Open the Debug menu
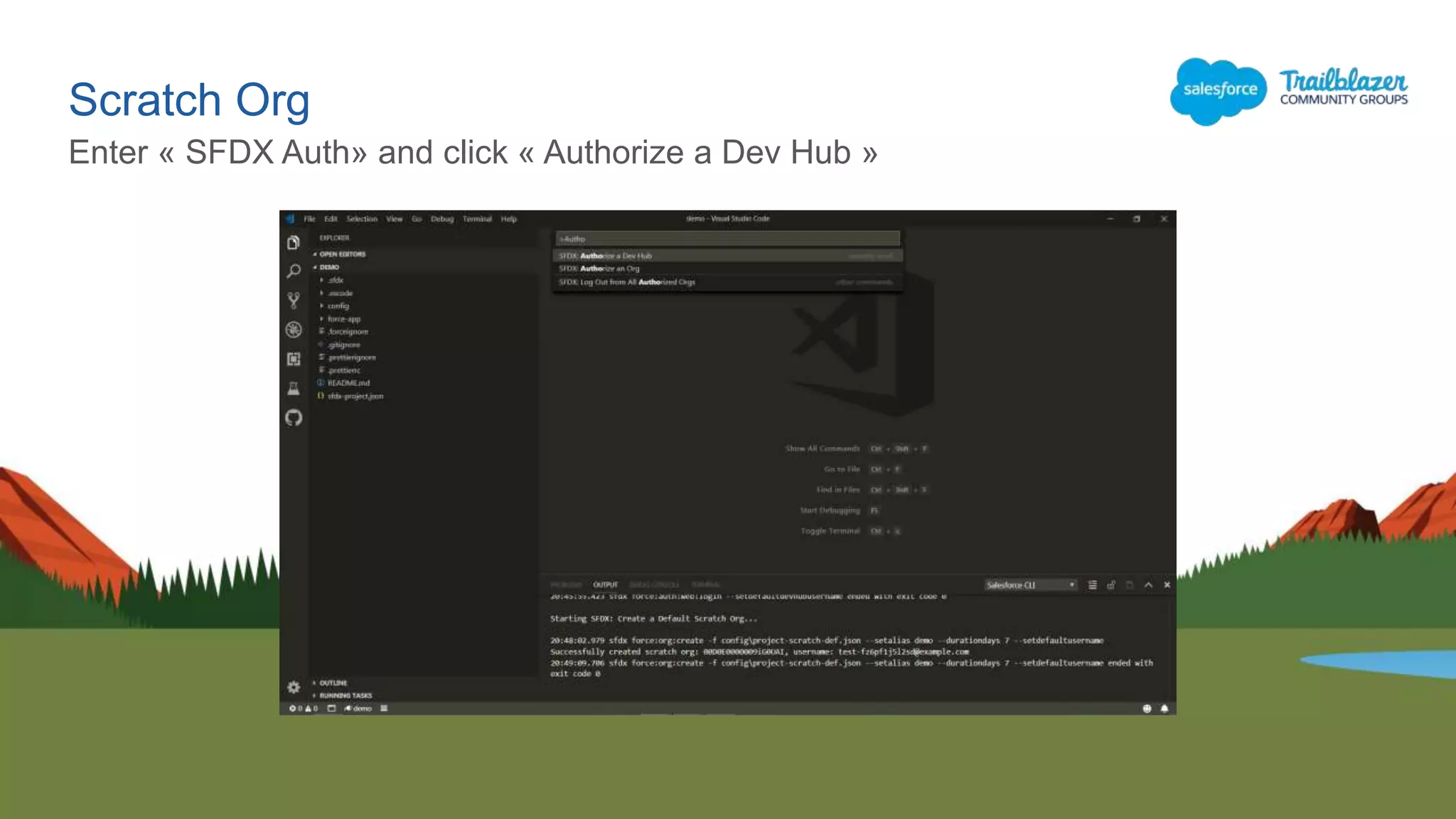 pyautogui.click(x=442, y=219)
